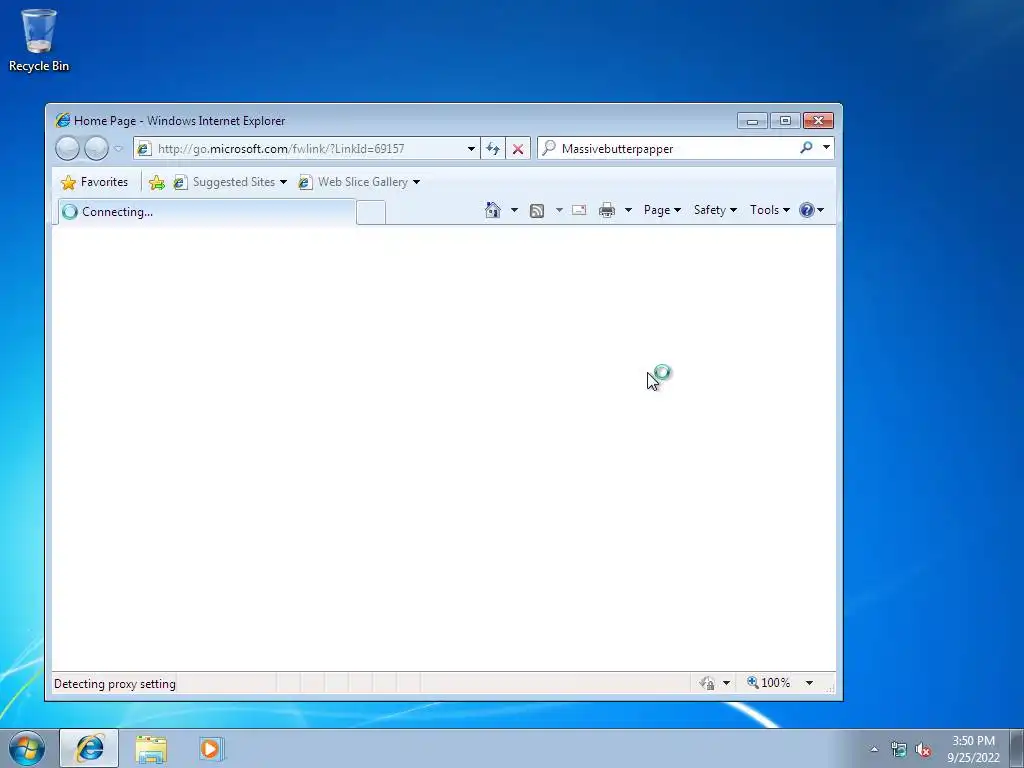Stop loading with the red X
1024x768 pixels.
518,149
